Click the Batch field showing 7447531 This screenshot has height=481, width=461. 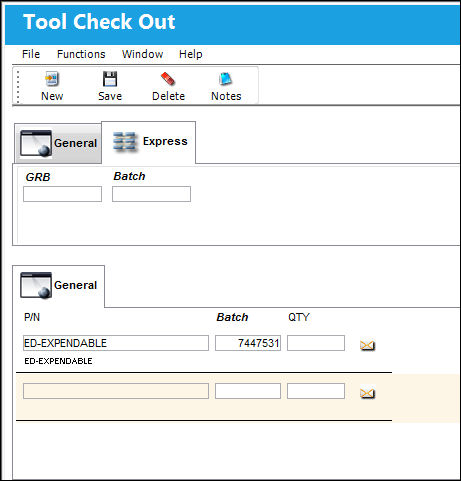tap(248, 343)
